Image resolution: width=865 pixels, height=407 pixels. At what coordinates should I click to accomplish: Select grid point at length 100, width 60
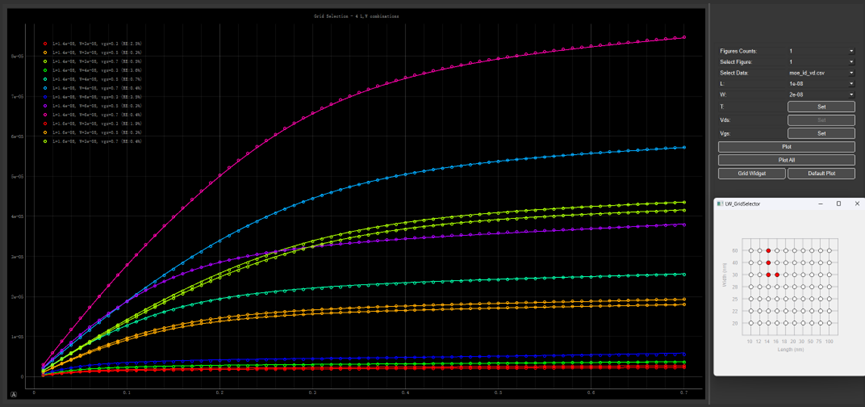click(830, 251)
